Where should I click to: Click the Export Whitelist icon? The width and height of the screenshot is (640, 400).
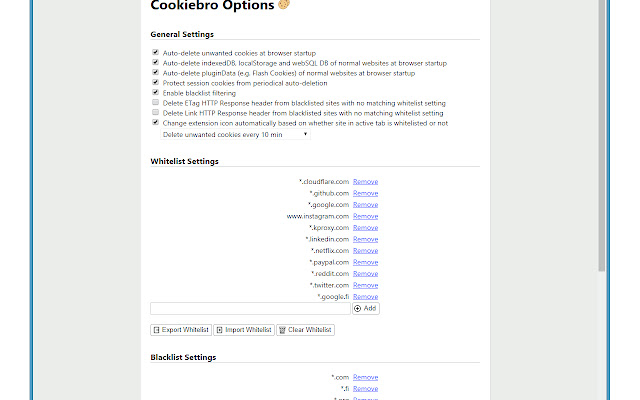coord(156,330)
